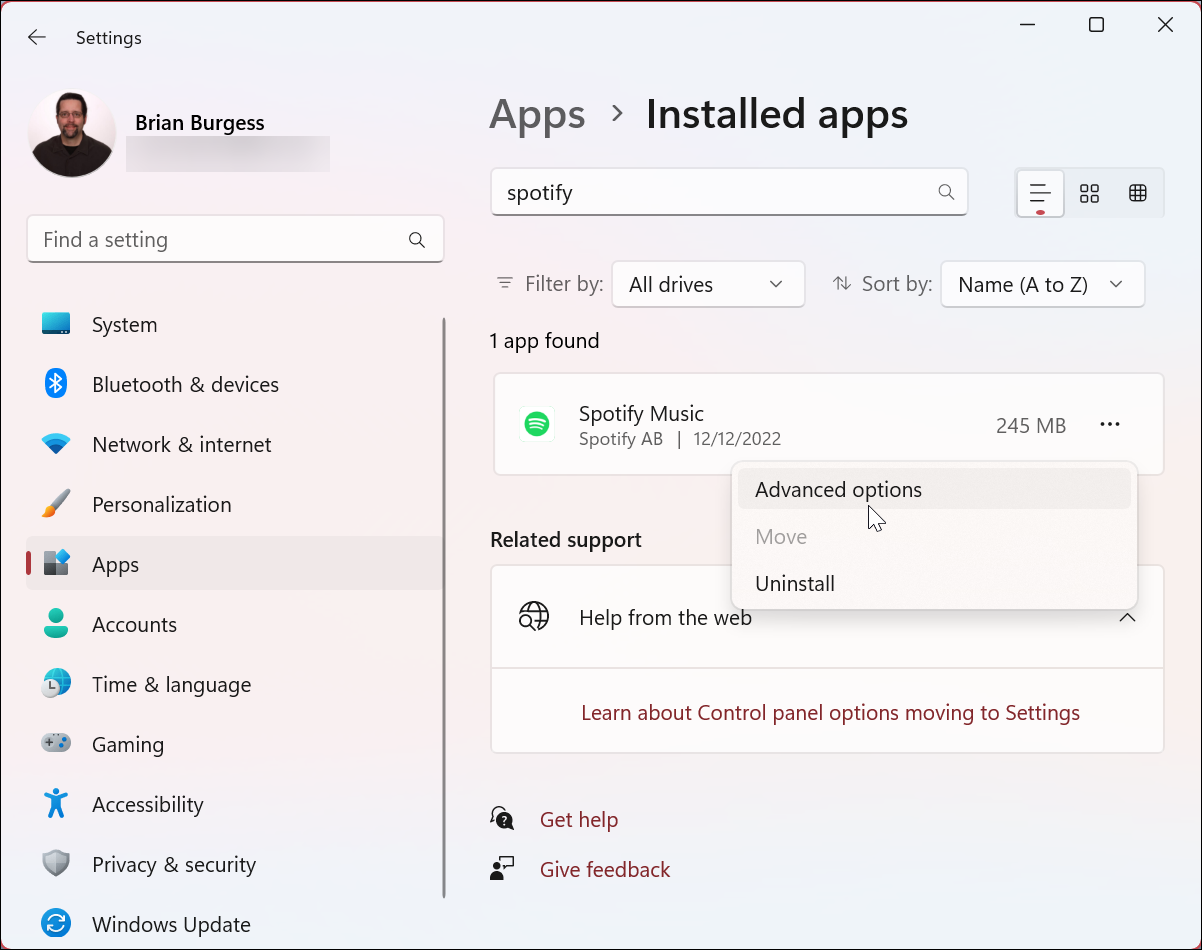The height and width of the screenshot is (950, 1202).
Task: Click the three-dot menu for Spotify Music
Action: pyautogui.click(x=1110, y=425)
